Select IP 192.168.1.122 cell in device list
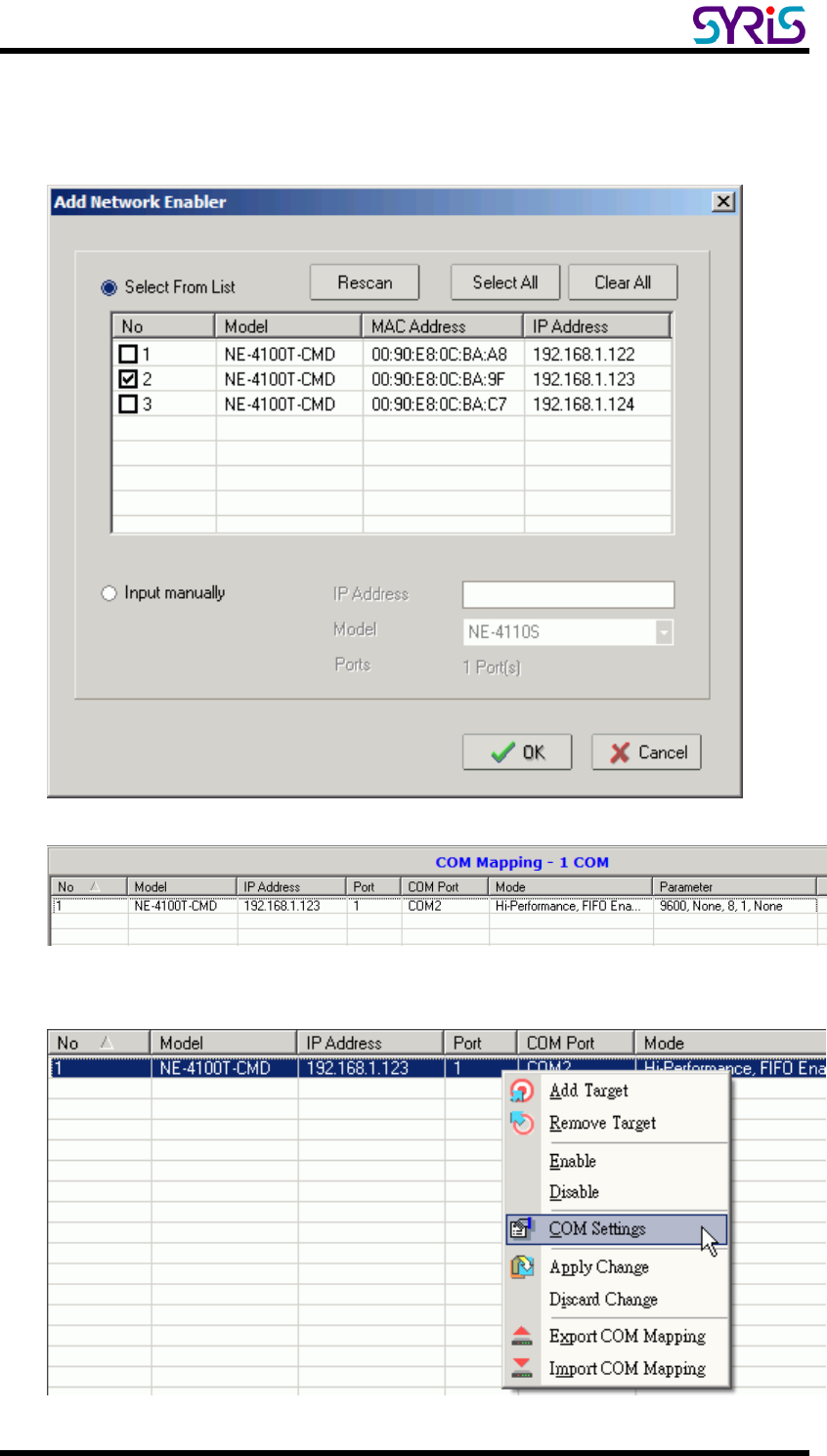 pos(584,354)
